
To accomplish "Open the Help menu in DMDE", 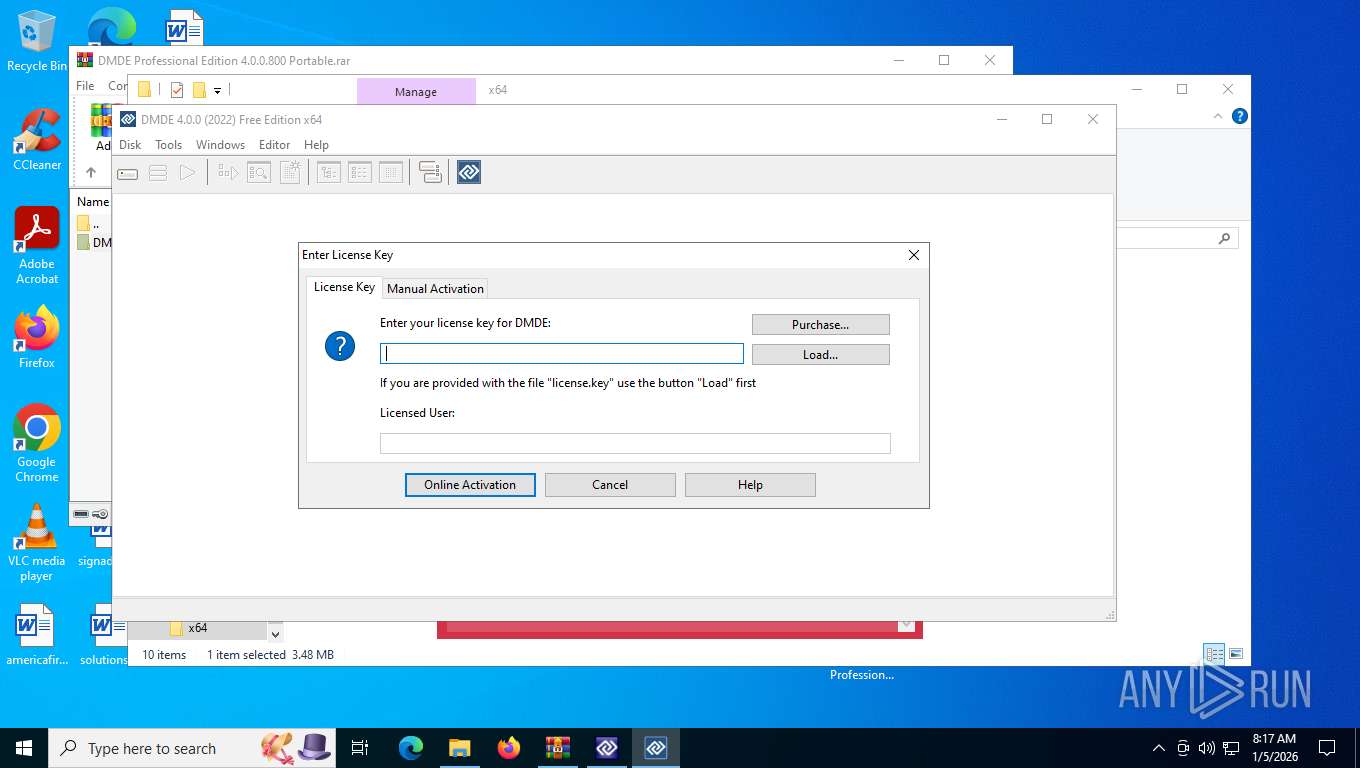I will 316,145.
